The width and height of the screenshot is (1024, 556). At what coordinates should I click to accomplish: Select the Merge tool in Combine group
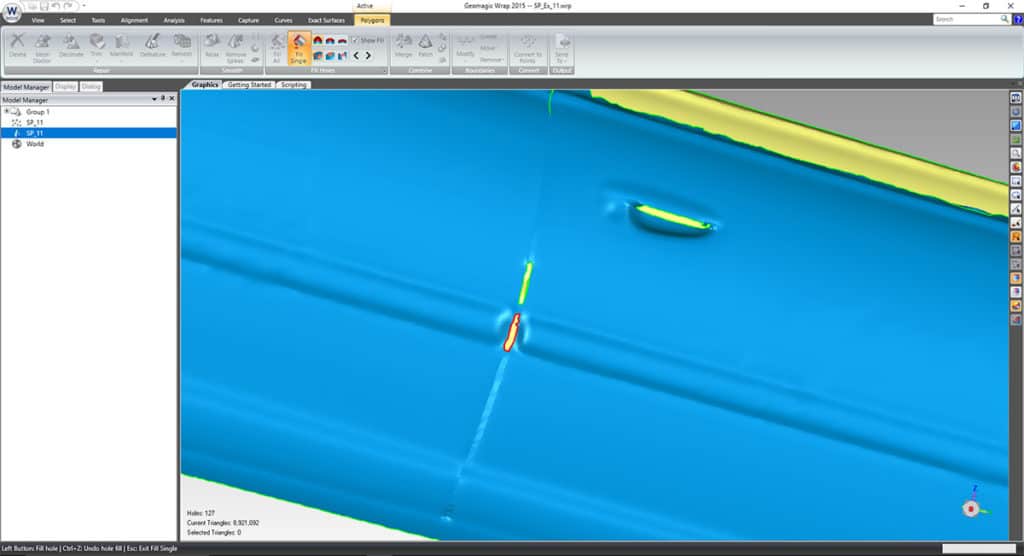pos(404,46)
